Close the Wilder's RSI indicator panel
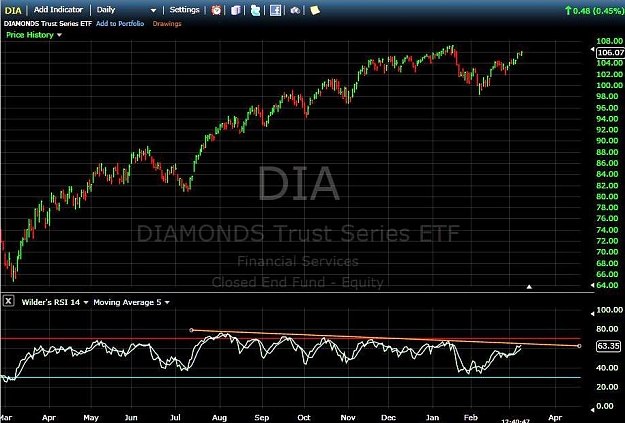 (8, 301)
